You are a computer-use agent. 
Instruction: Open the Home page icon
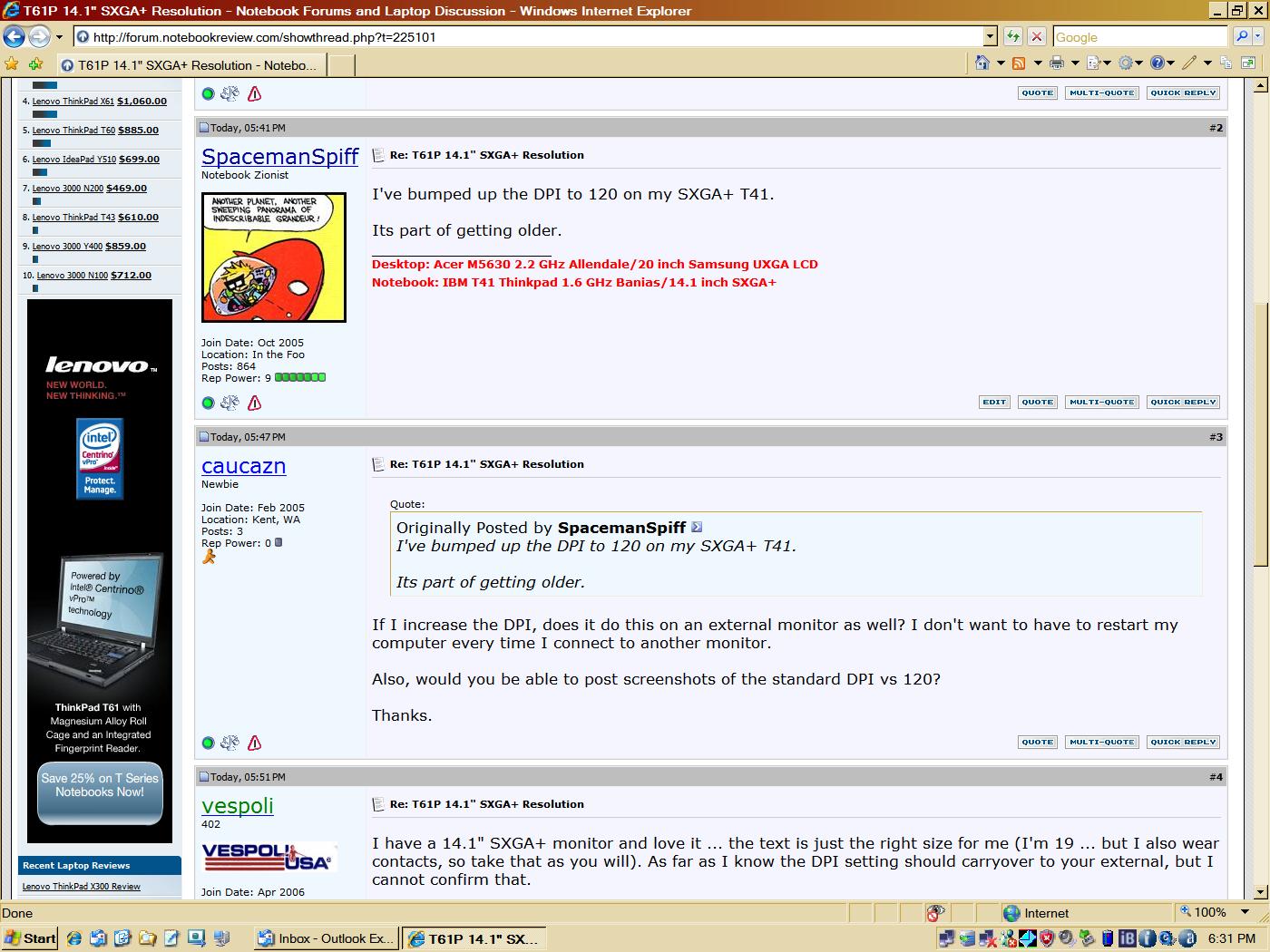click(982, 63)
